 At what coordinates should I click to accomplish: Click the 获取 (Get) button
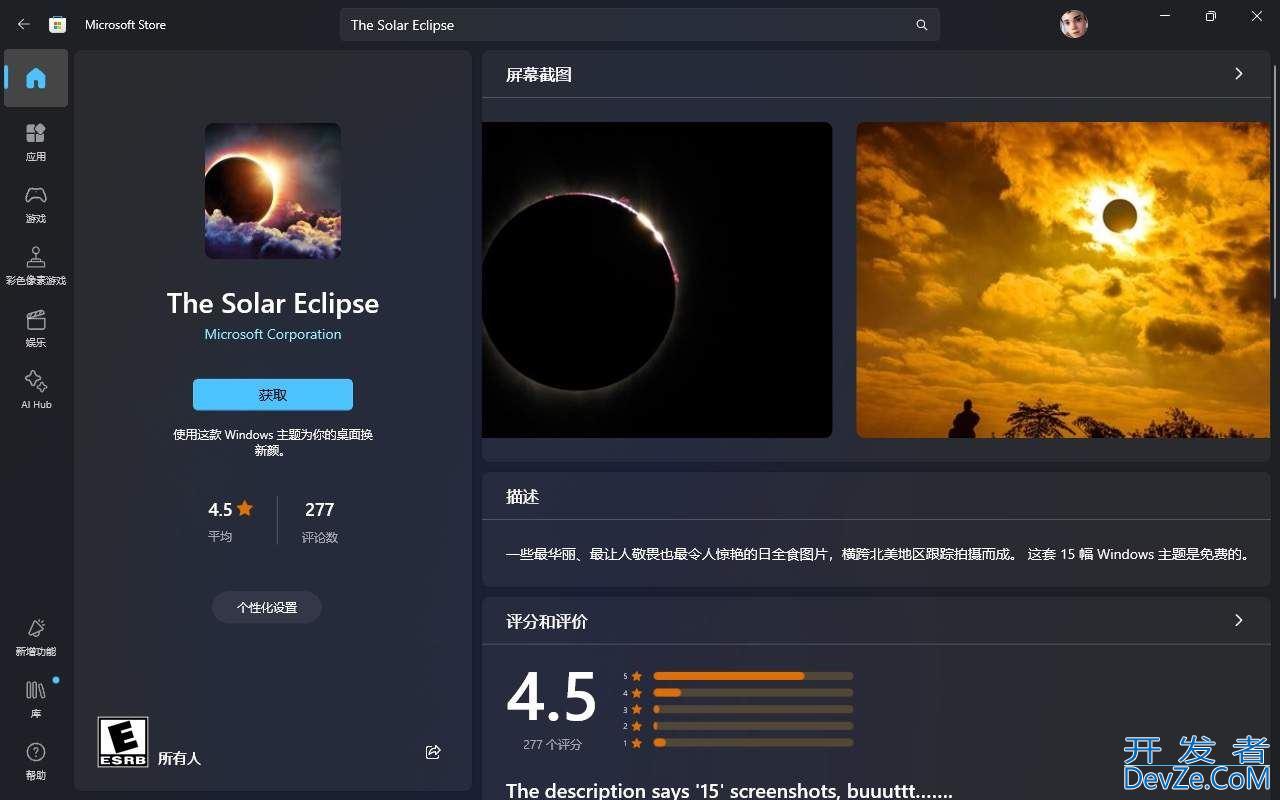point(273,395)
